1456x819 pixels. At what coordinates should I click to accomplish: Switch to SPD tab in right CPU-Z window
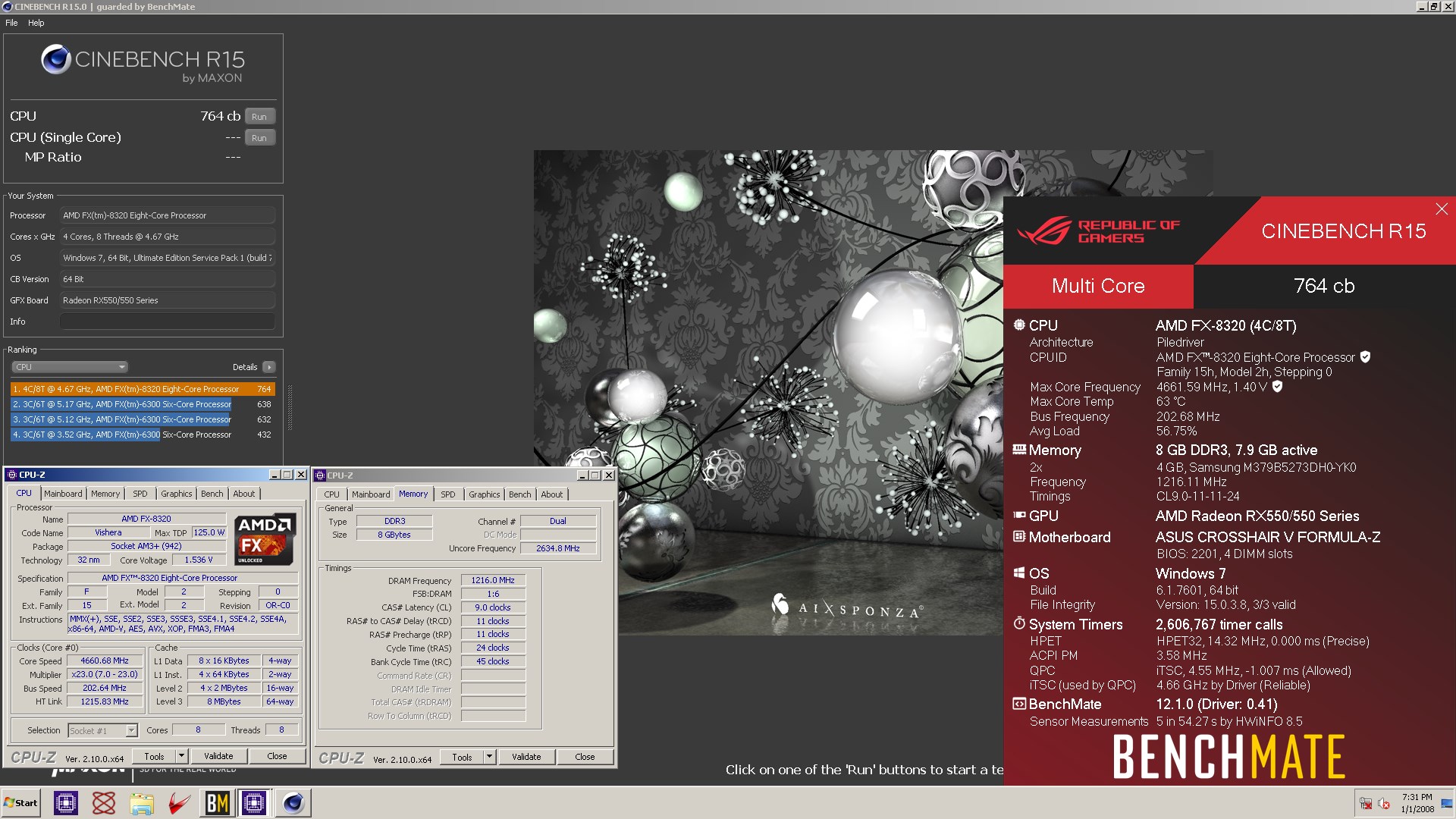click(448, 494)
